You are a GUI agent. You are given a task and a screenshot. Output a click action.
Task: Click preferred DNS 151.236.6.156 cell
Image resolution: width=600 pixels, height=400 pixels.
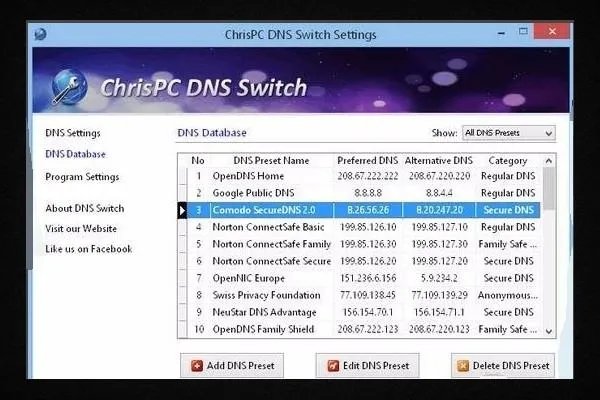point(368,278)
